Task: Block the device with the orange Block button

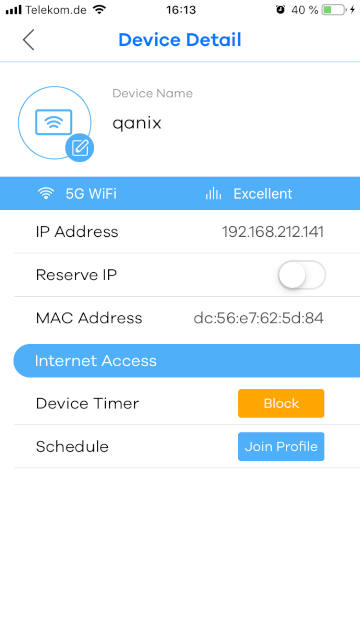Action: pyautogui.click(x=281, y=403)
